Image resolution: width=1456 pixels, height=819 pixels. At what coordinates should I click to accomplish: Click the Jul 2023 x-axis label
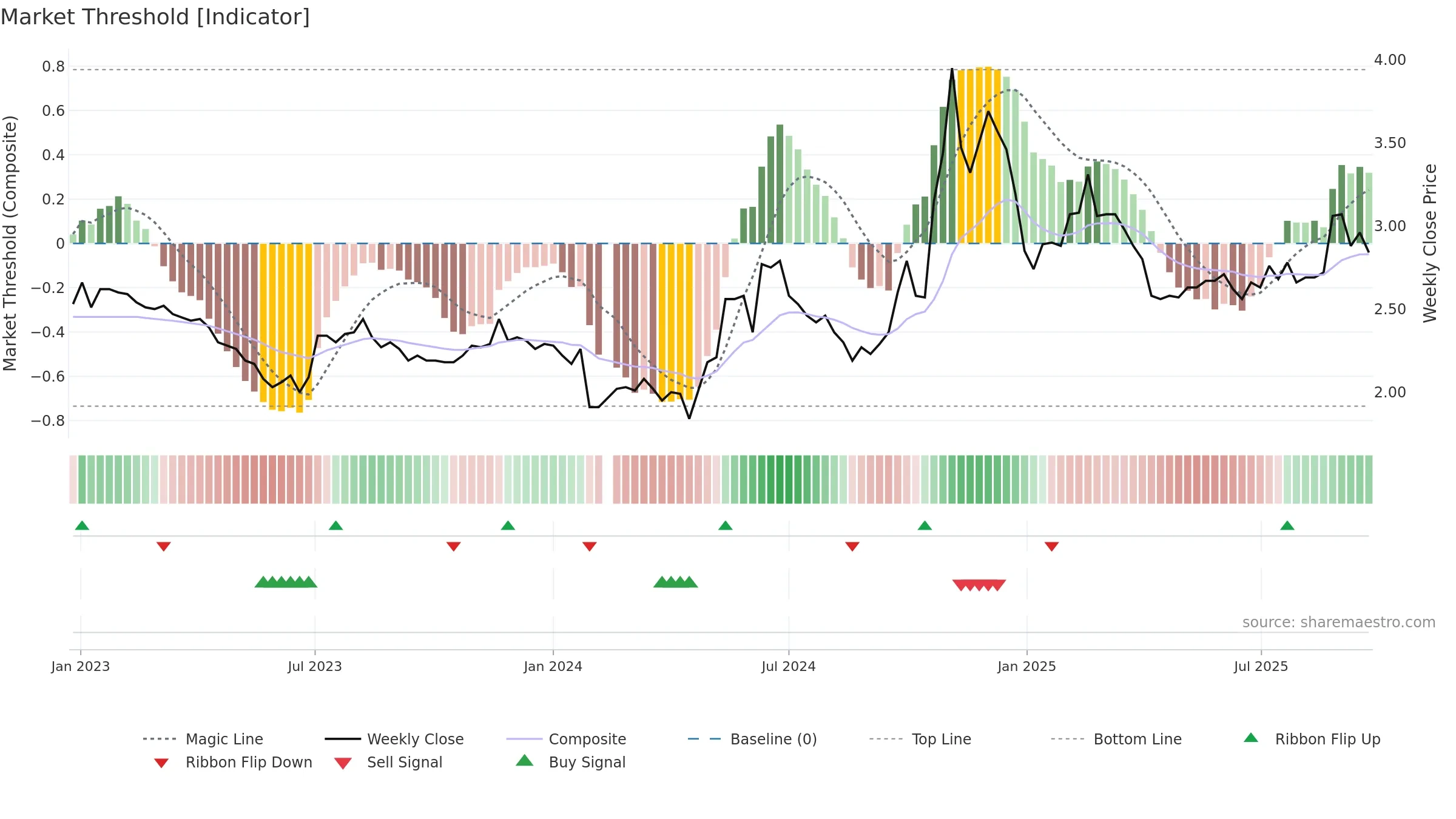tap(315, 666)
